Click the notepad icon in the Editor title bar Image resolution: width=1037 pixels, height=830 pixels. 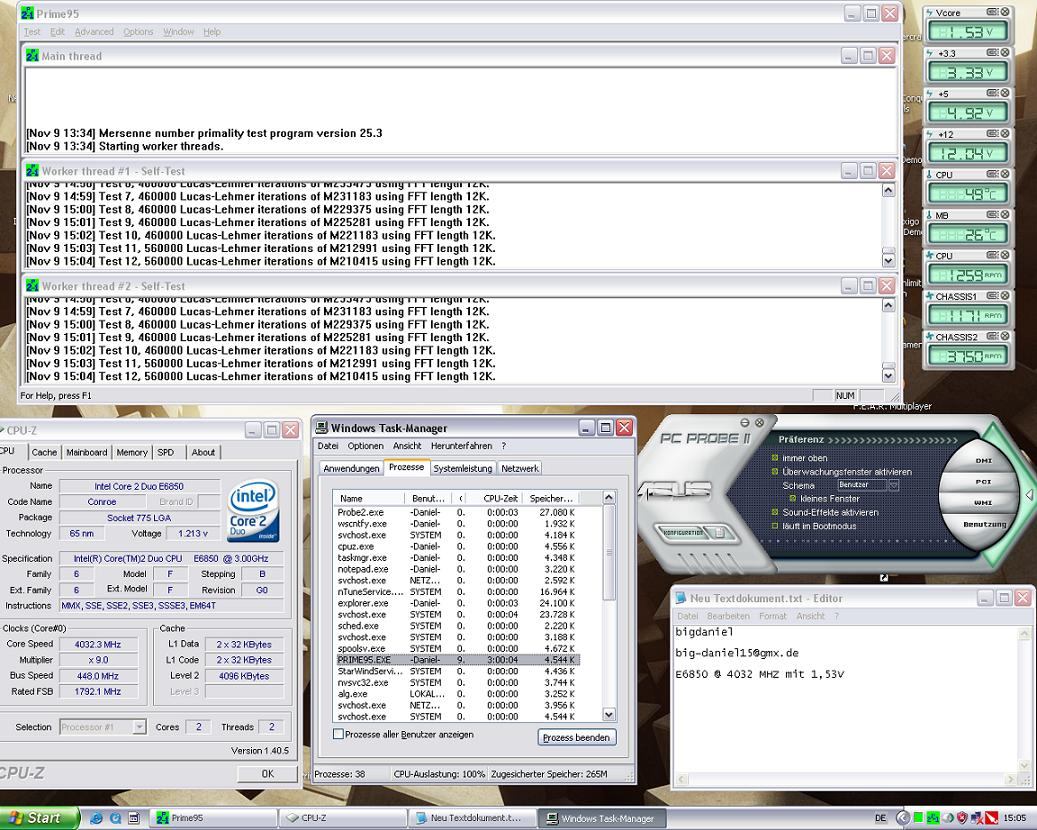[681, 598]
